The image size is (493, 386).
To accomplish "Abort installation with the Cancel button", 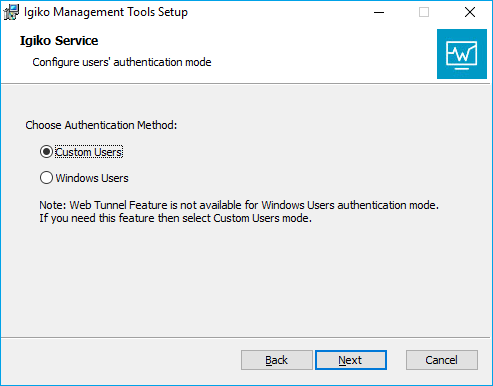I will pos(442,360).
